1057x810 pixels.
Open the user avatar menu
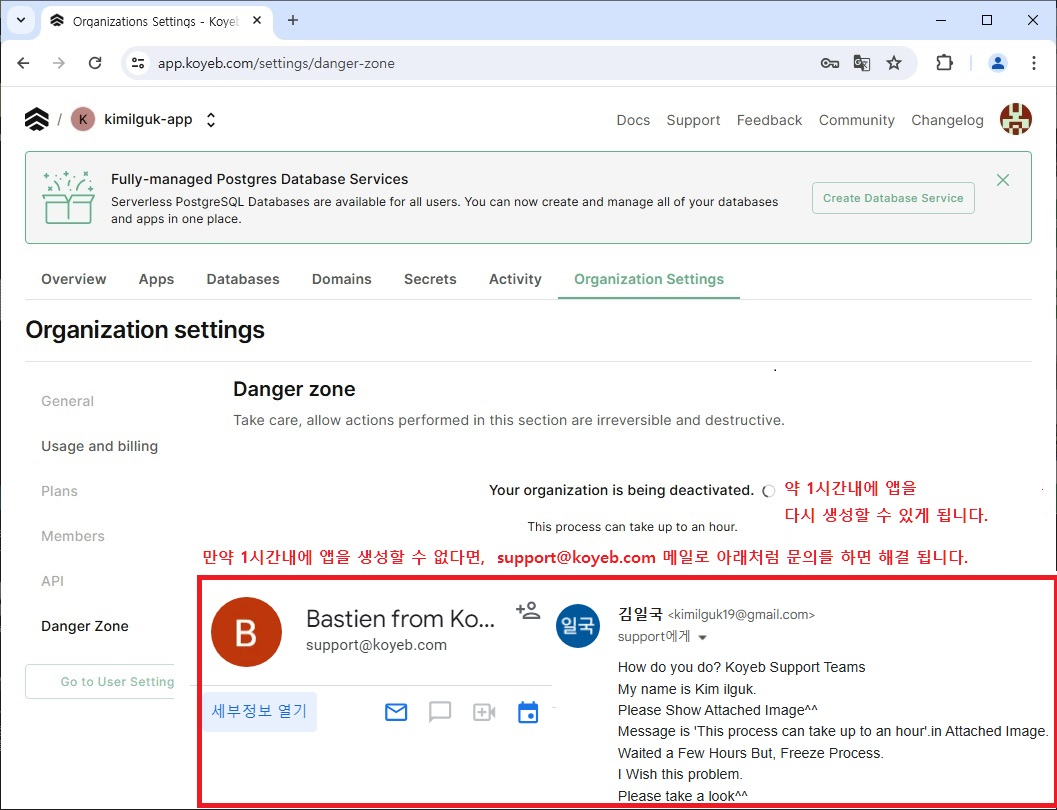[x=1015, y=119]
